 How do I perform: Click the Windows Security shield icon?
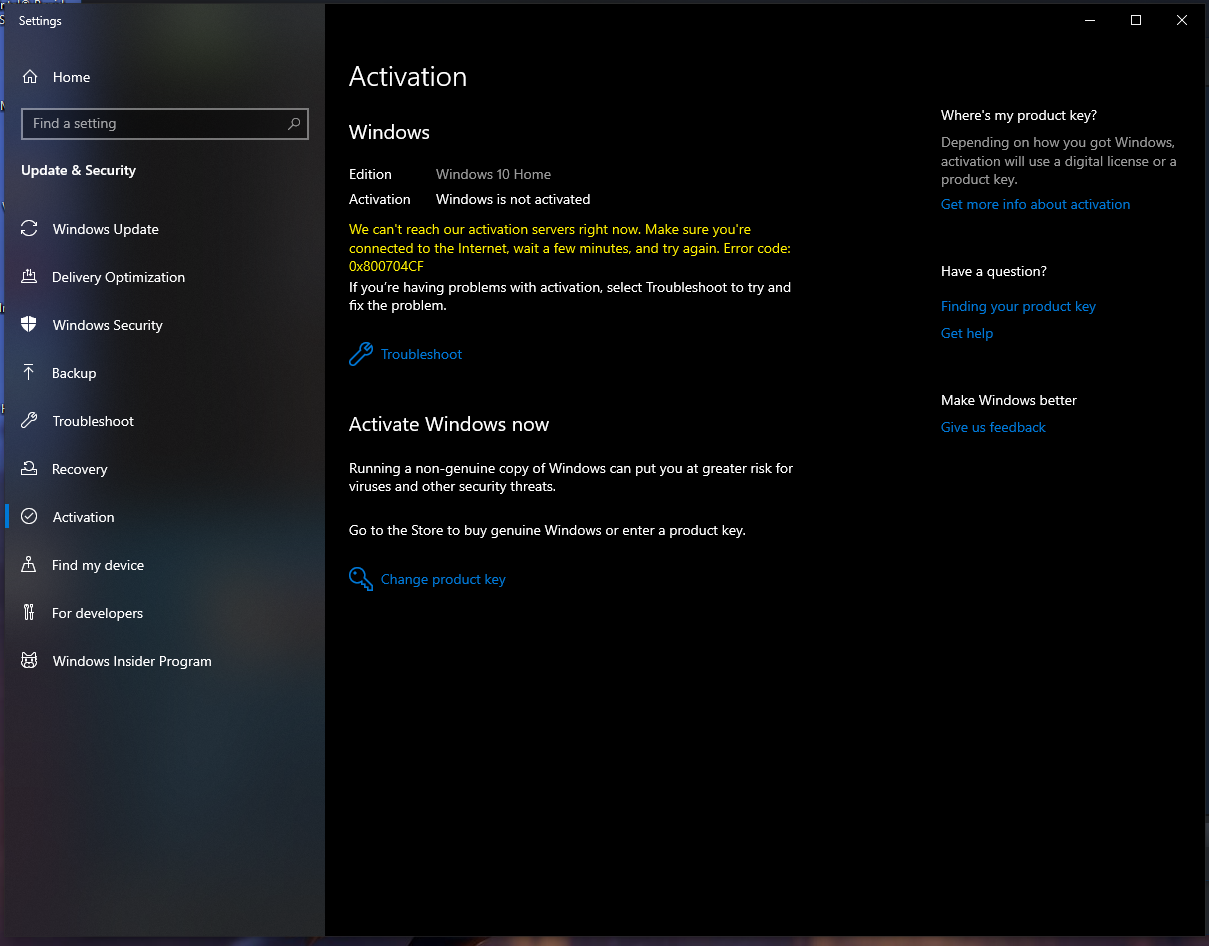click(x=30, y=325)
